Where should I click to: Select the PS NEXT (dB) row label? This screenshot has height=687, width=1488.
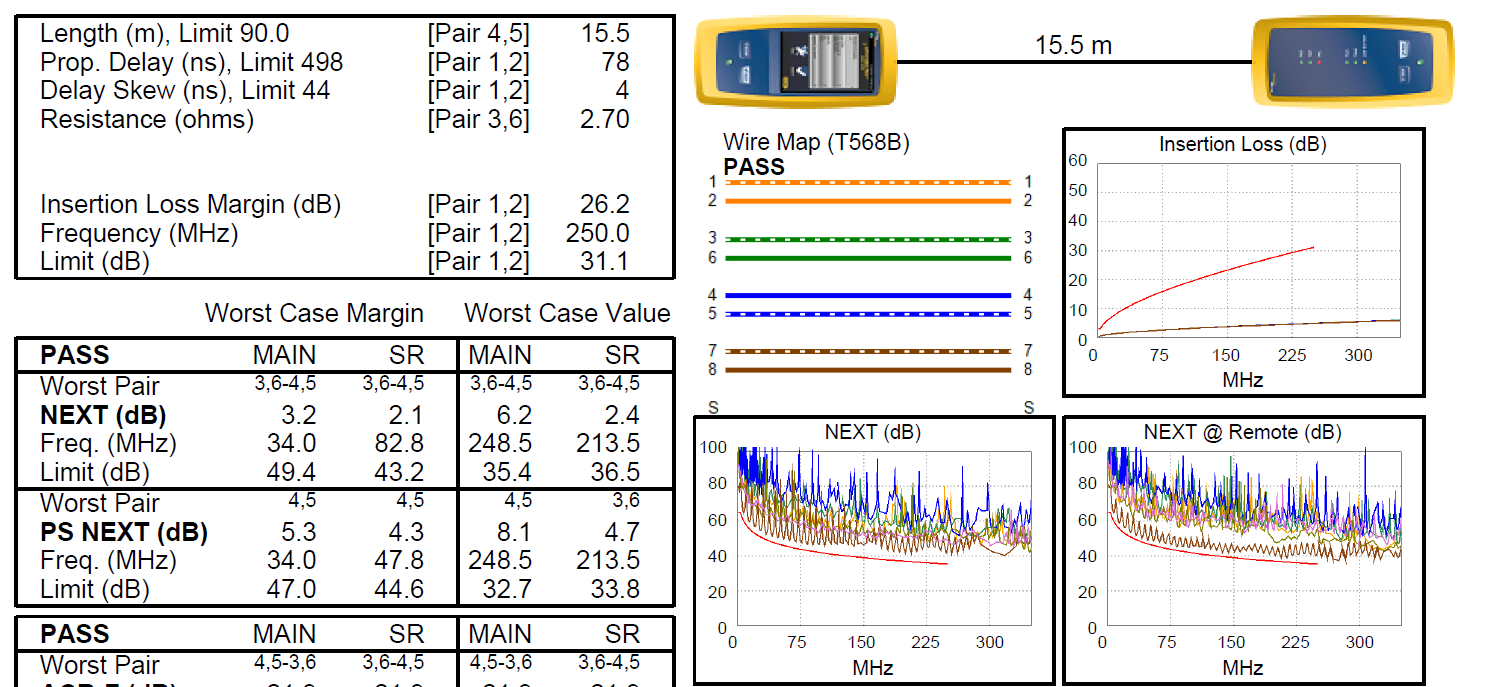pyautogui.click(x=123, y=532)
